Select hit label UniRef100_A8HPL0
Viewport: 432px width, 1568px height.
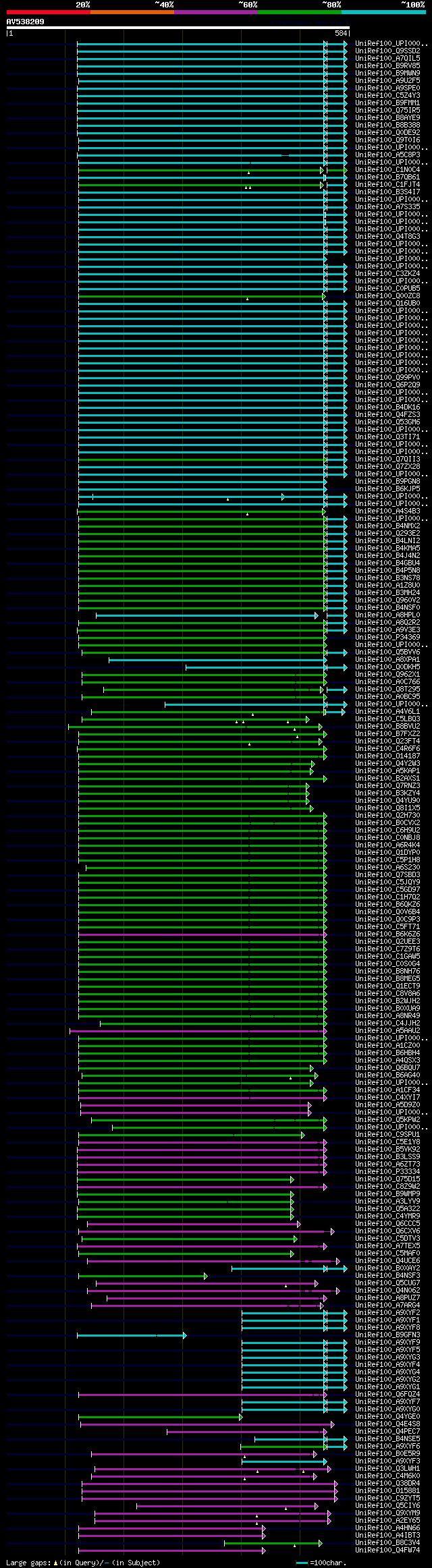pyautogui.click(x=387, y=615)
